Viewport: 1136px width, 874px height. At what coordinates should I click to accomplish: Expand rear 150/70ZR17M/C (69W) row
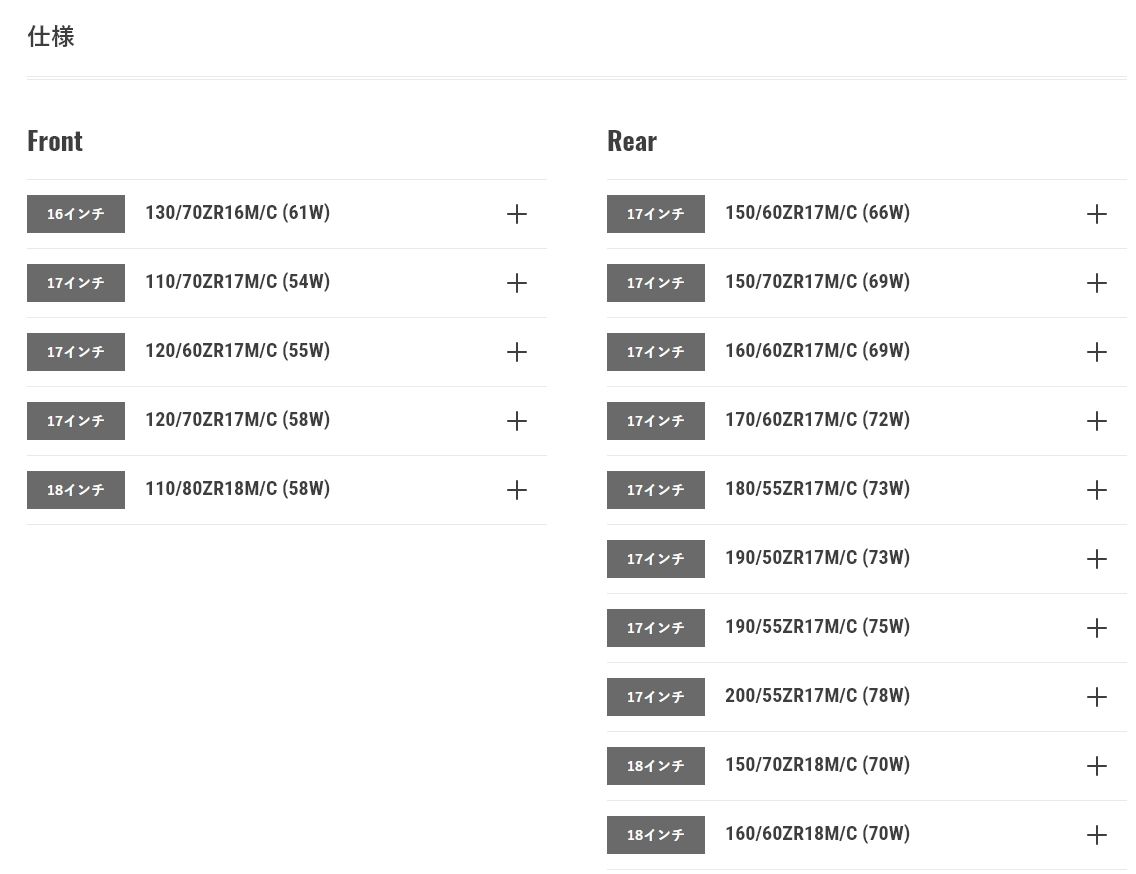(1096, 283)
